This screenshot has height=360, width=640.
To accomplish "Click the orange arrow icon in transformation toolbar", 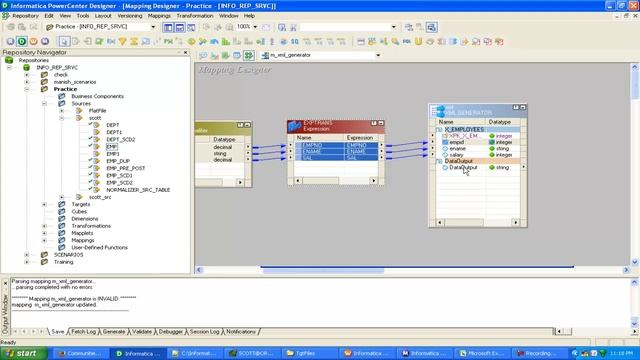I will point(464,41).
